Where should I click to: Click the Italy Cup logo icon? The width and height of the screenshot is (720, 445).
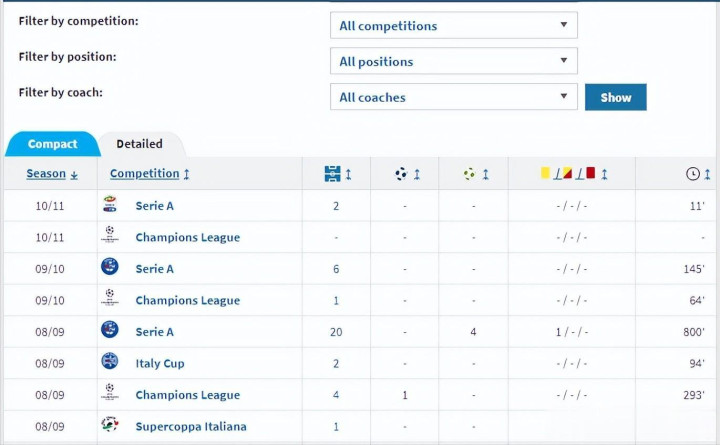(x=109, y=362)
